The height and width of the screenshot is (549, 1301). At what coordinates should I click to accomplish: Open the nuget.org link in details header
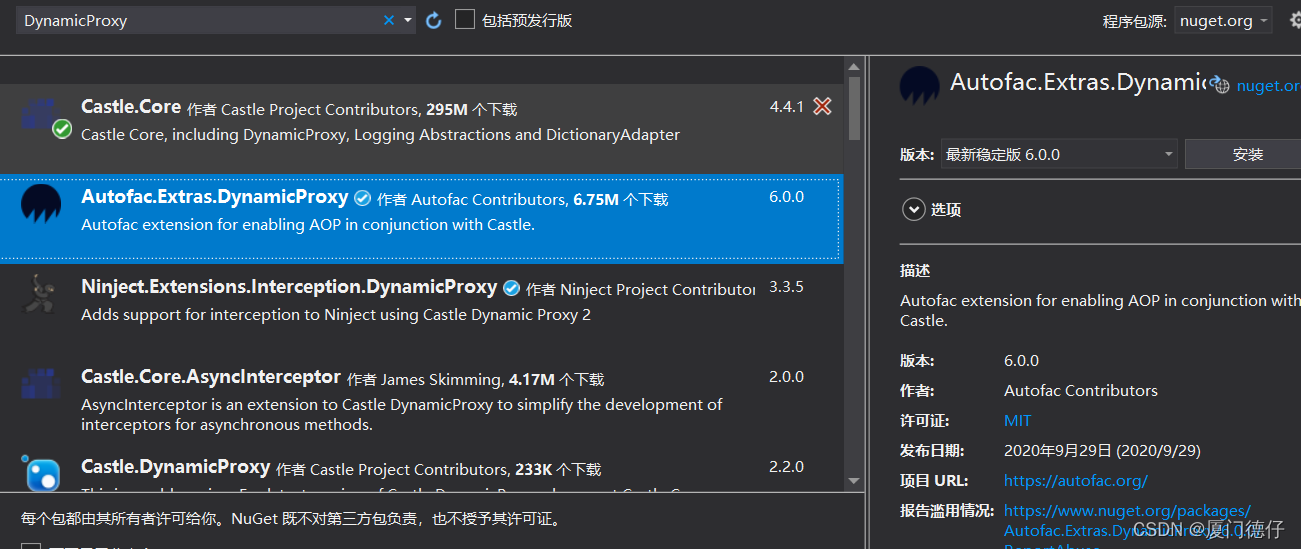[x=1268, y=86]
